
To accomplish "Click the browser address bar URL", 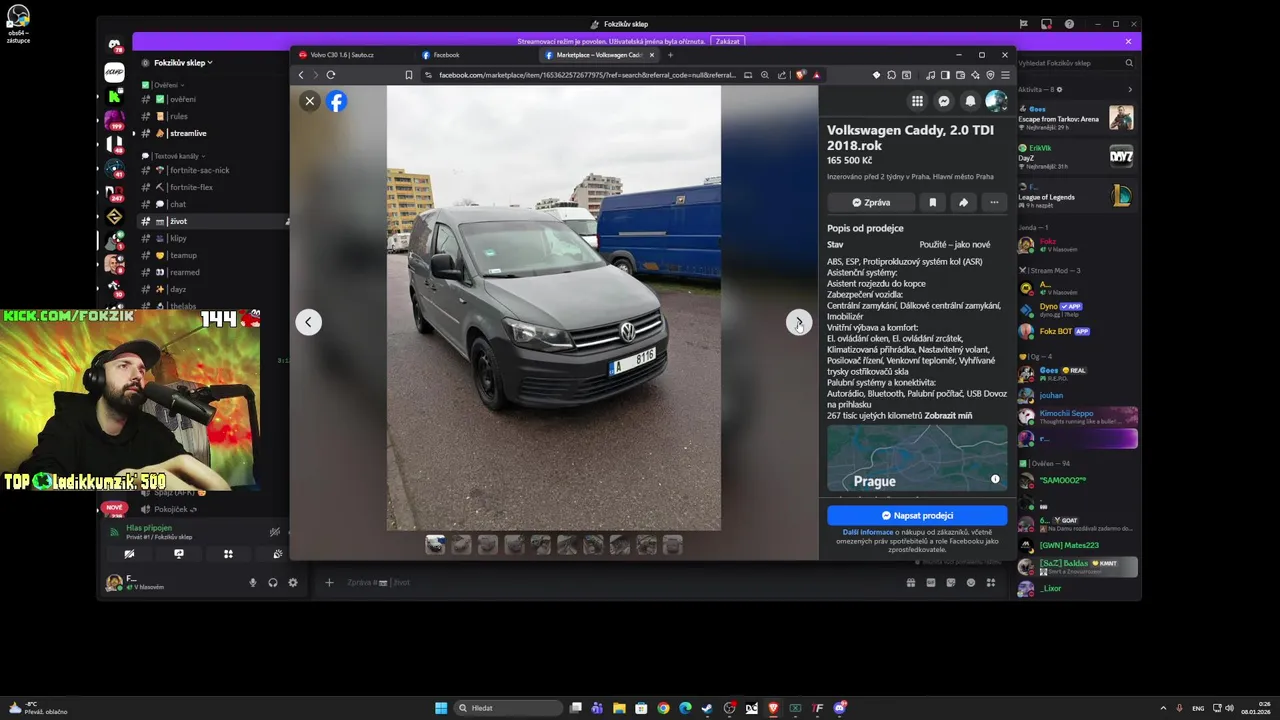I will [587, 75].
